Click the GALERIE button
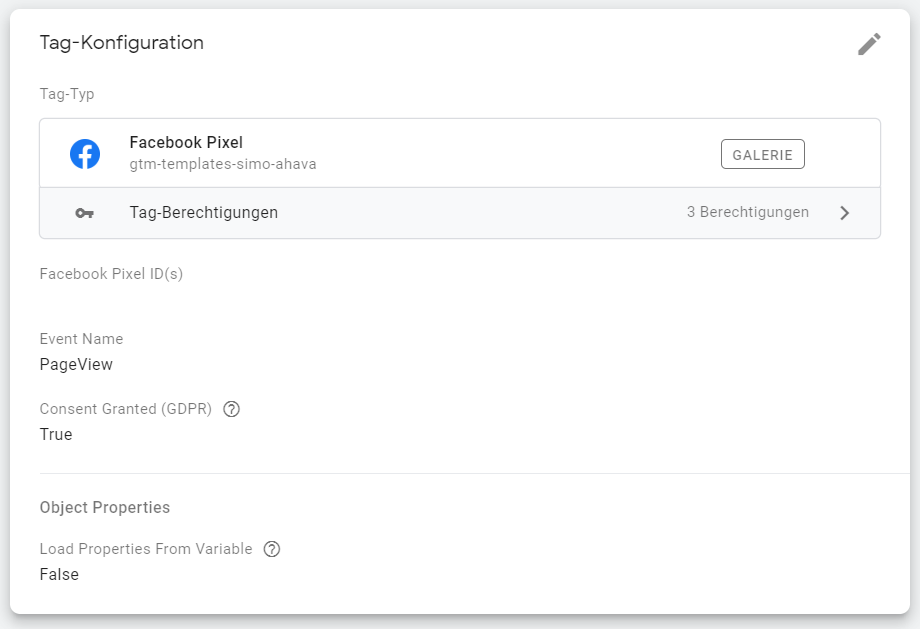The height and width of the screenshot is (629, 920). (762, 154)
